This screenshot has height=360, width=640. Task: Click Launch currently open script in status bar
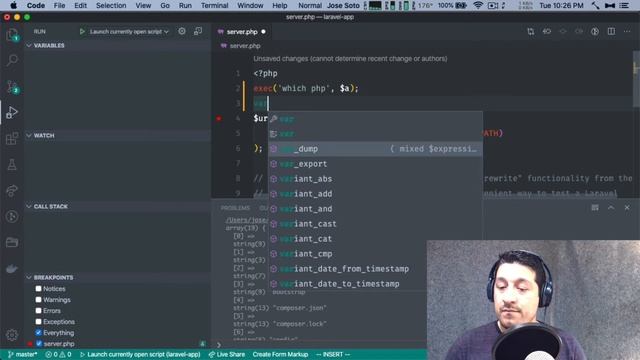140,354
